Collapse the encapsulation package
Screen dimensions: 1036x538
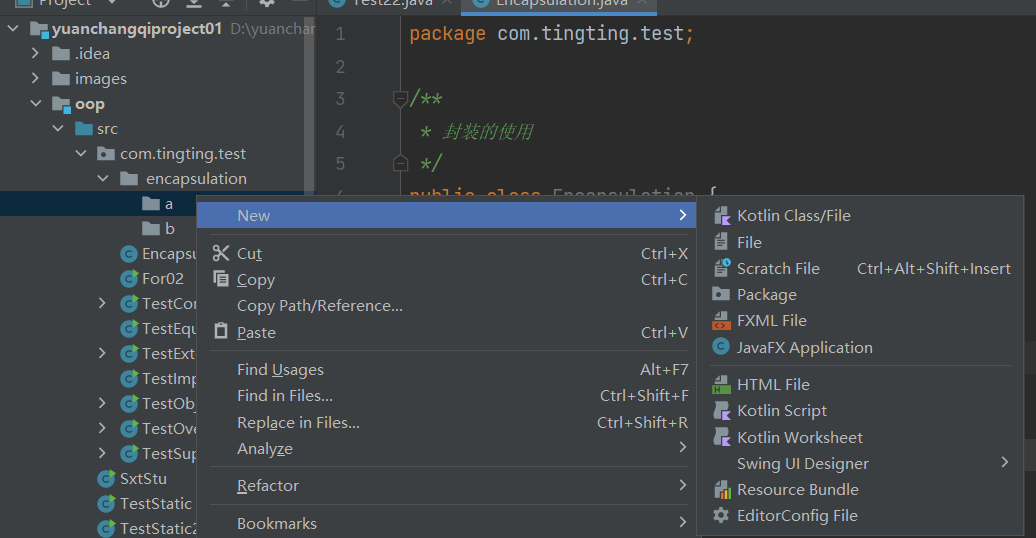(x=103, y=178)
